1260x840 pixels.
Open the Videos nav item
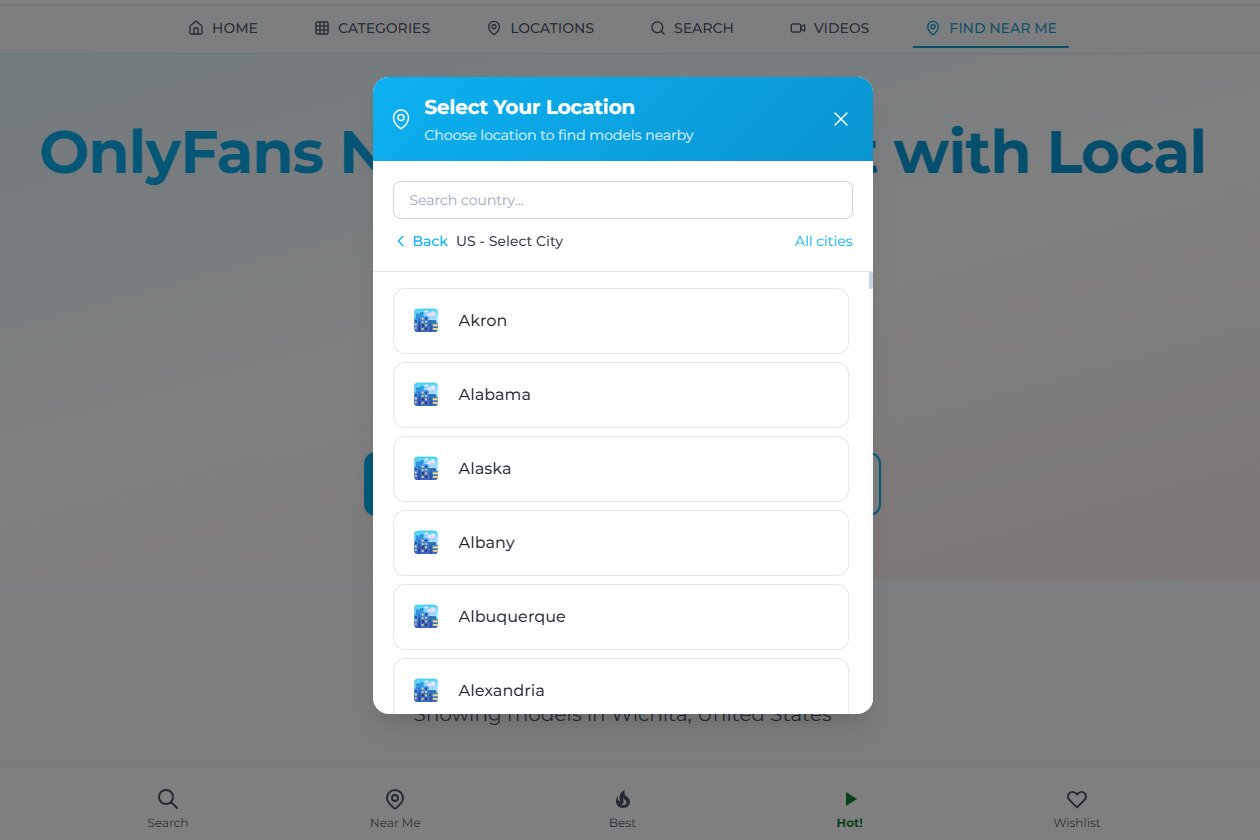830,28
